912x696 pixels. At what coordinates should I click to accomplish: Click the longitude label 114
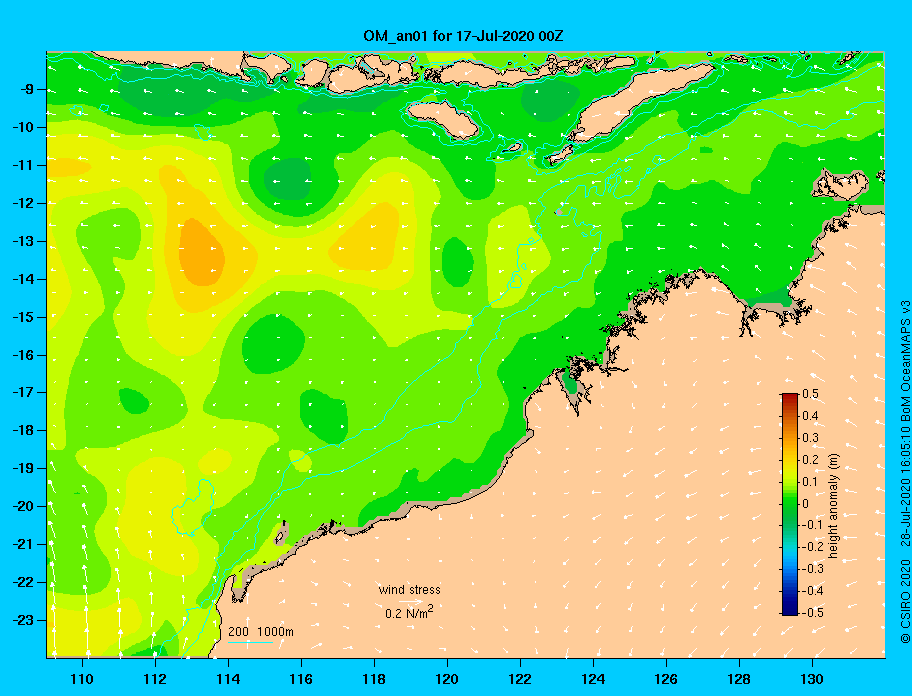[x=228, y=679]
